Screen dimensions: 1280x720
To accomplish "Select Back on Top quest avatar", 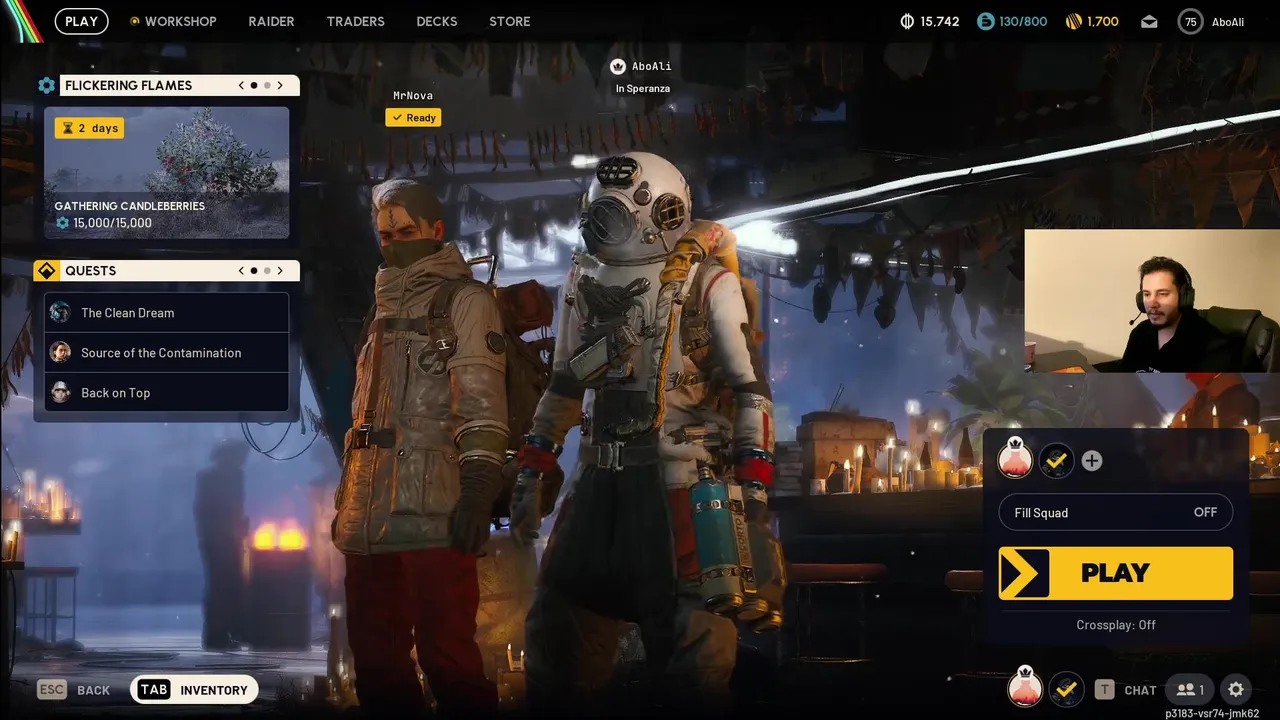I will 61,393.
